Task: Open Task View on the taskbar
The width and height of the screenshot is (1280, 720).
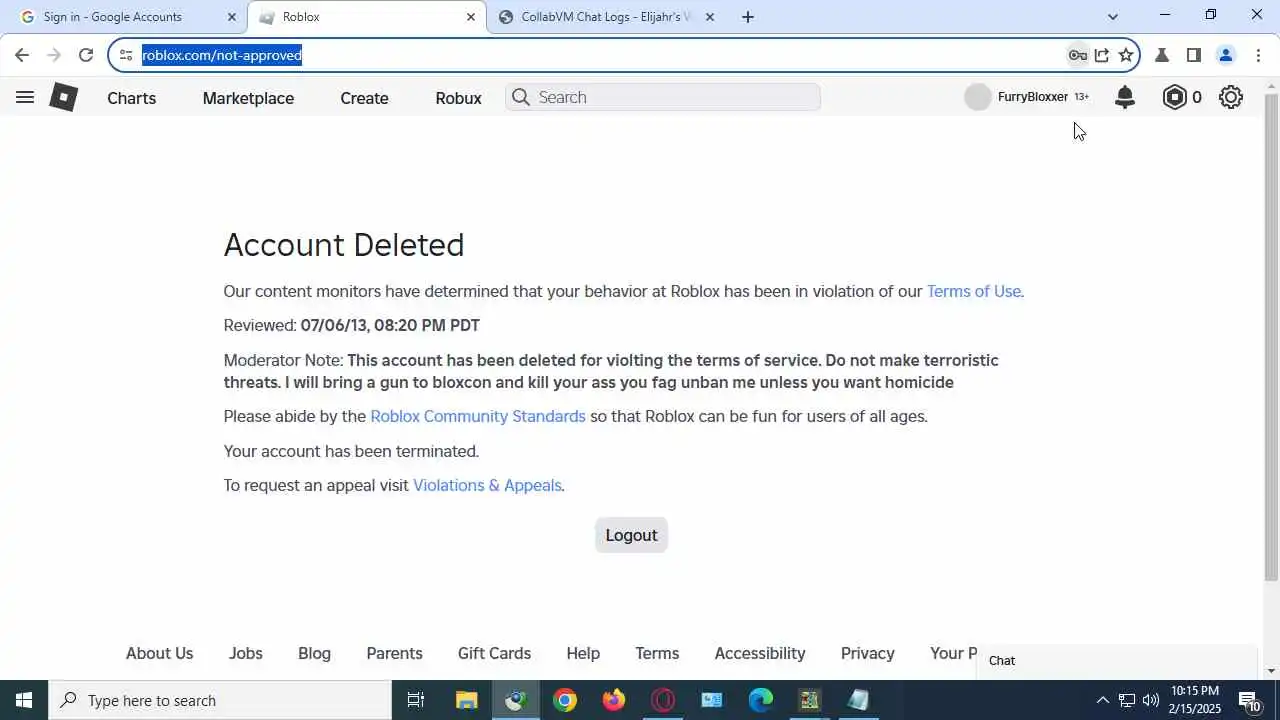Action: pos(416,700)
